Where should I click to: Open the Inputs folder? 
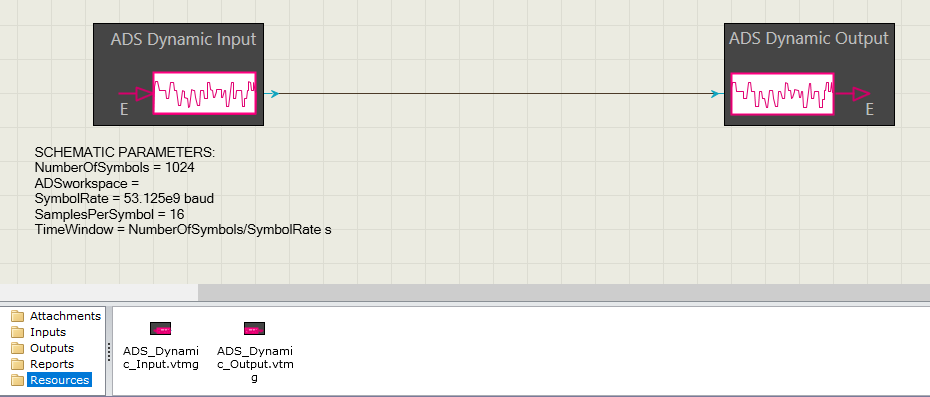48,332
